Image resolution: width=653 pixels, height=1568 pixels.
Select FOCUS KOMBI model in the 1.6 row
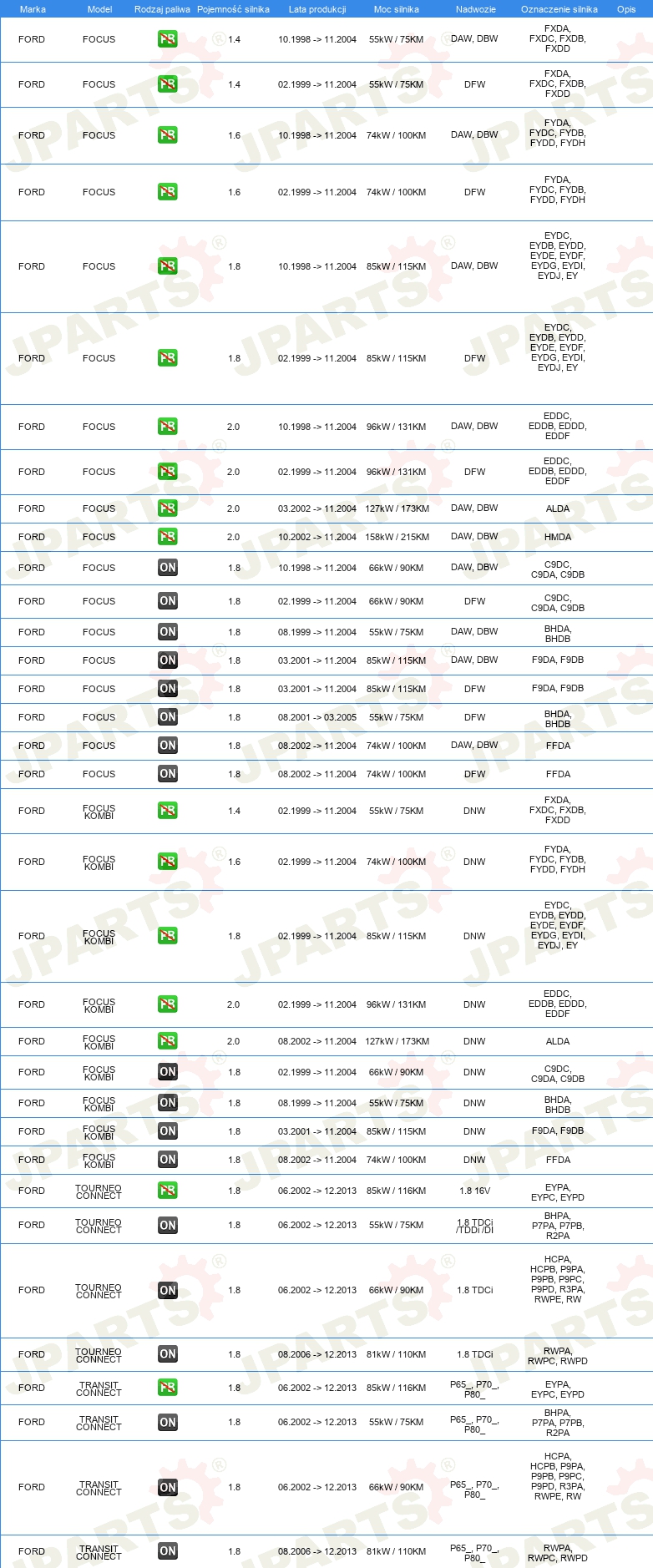click(x=99, y=862)
